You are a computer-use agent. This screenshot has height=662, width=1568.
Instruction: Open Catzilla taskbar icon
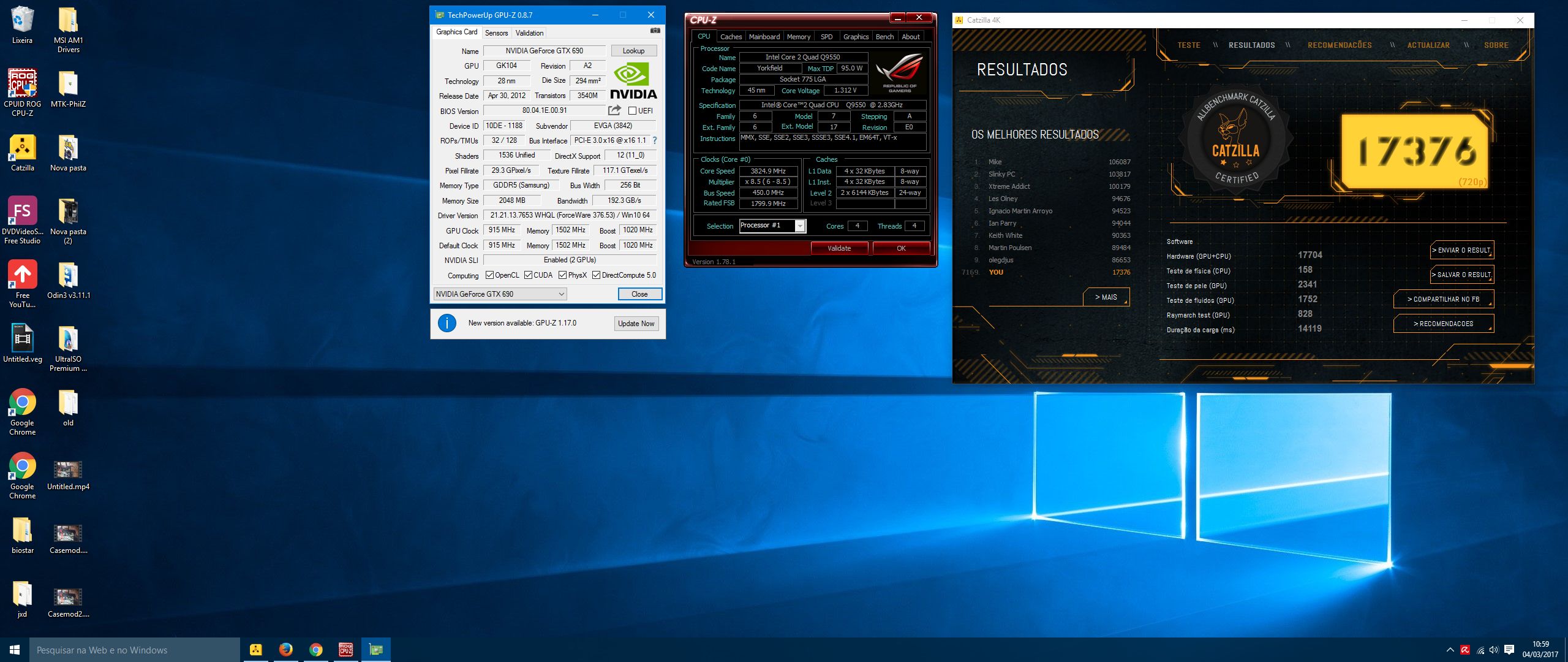255,650
